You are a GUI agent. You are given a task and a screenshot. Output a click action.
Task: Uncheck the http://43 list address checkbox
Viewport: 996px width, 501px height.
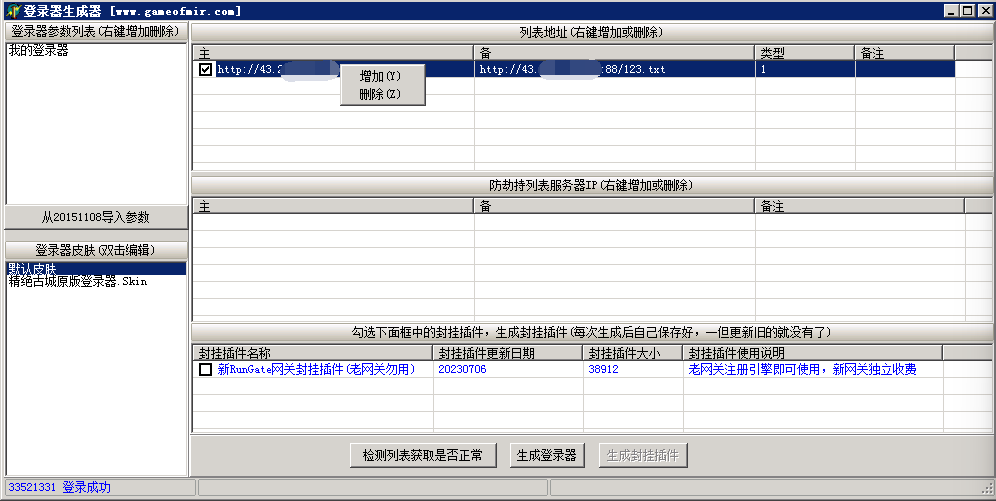coord(205,69)
